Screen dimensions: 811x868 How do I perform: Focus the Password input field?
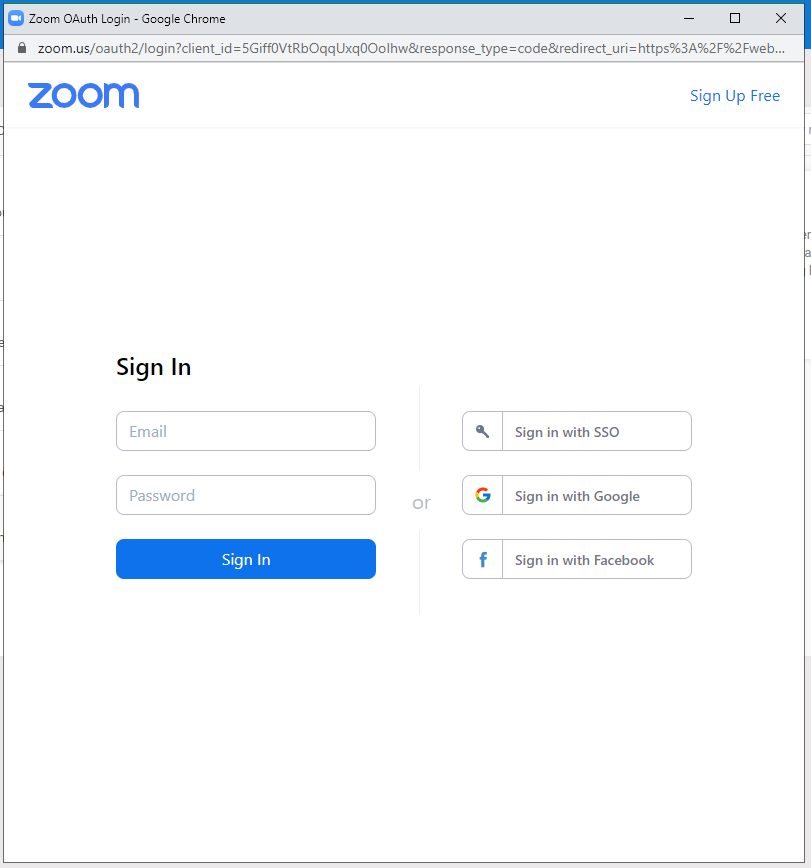(x=246, y=496)
